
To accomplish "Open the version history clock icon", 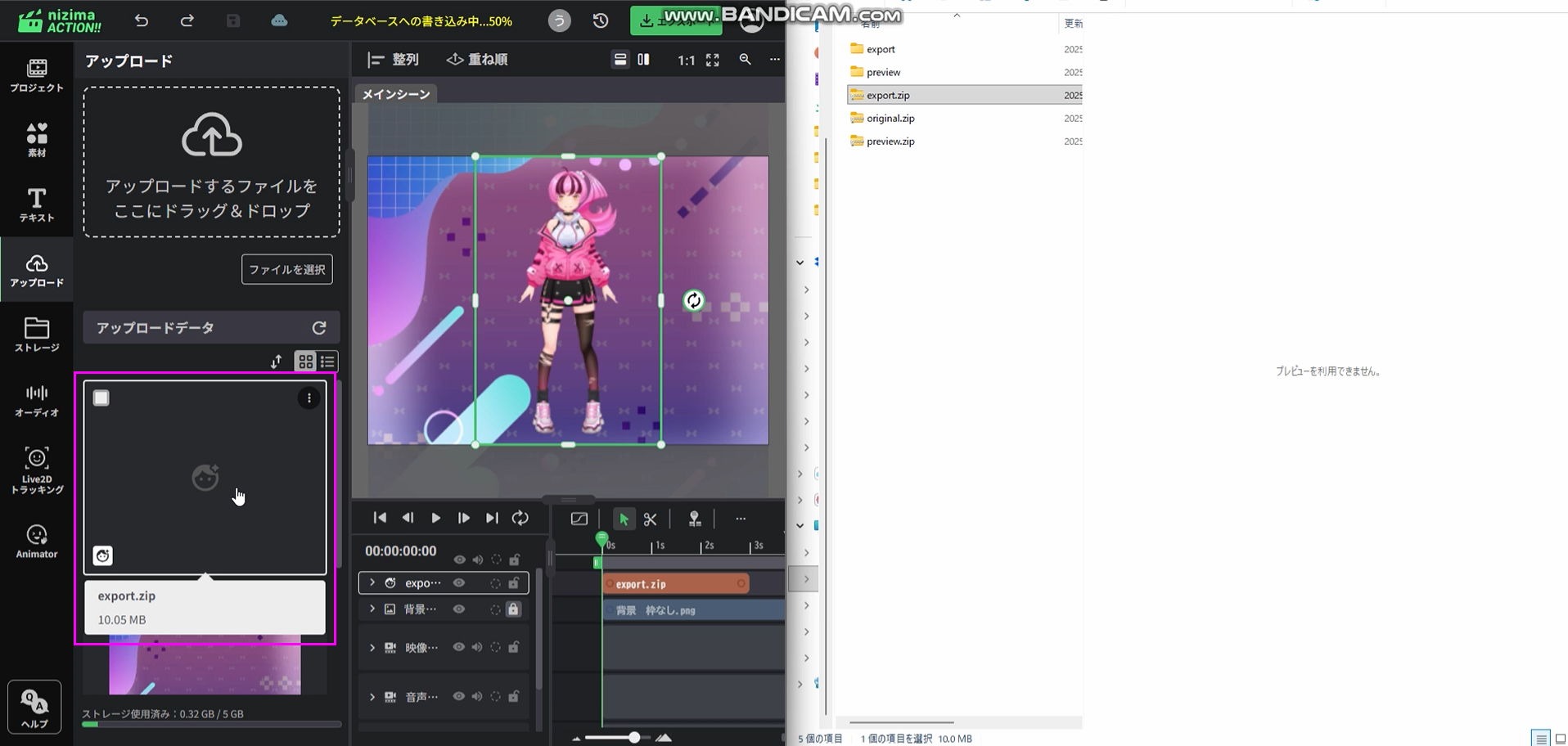I will 601,20.
